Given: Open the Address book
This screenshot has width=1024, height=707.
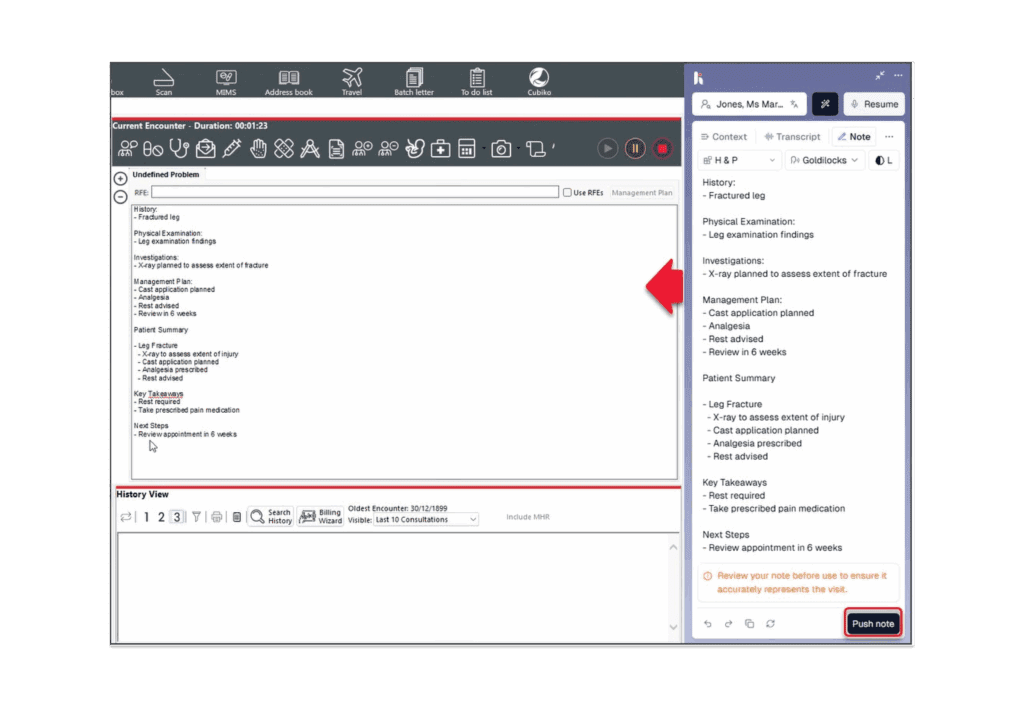Looking at the screenshot, I should click(288, 80).
